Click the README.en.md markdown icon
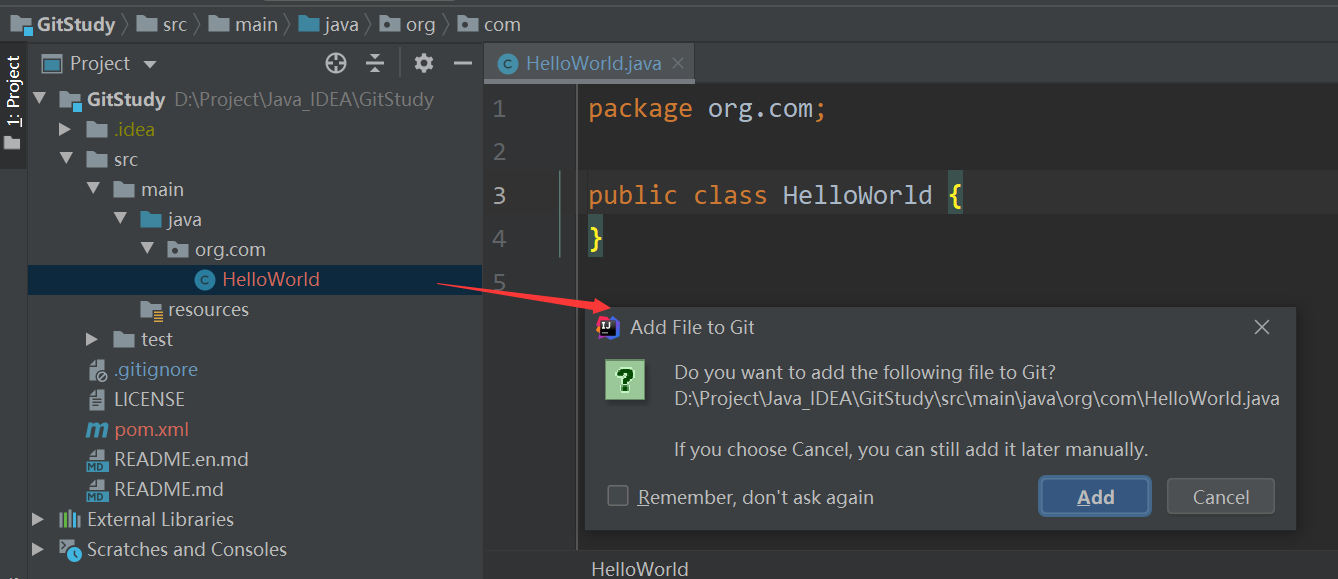 [97, 460]
